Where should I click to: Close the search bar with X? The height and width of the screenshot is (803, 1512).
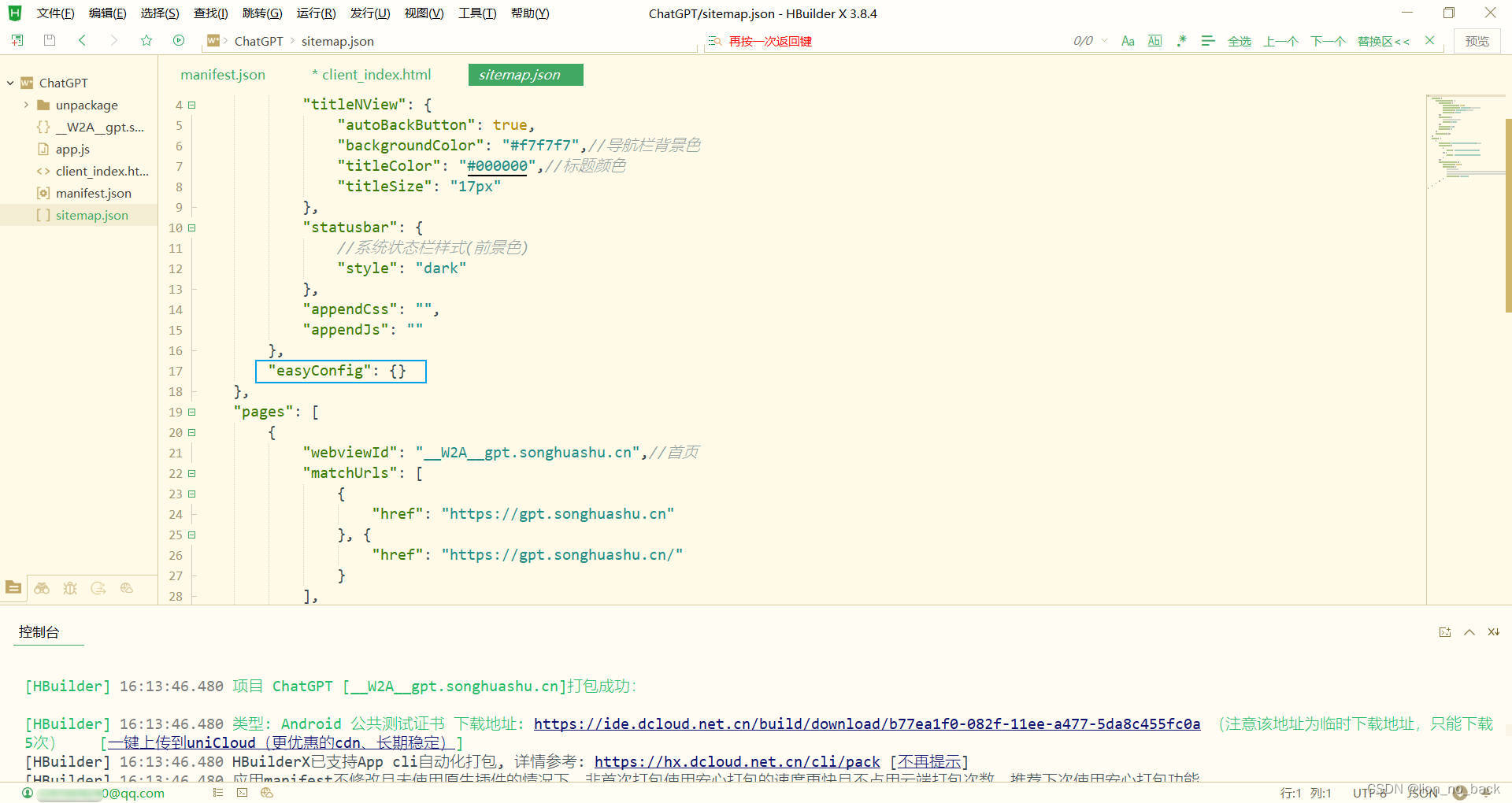tap(1430, 40)
